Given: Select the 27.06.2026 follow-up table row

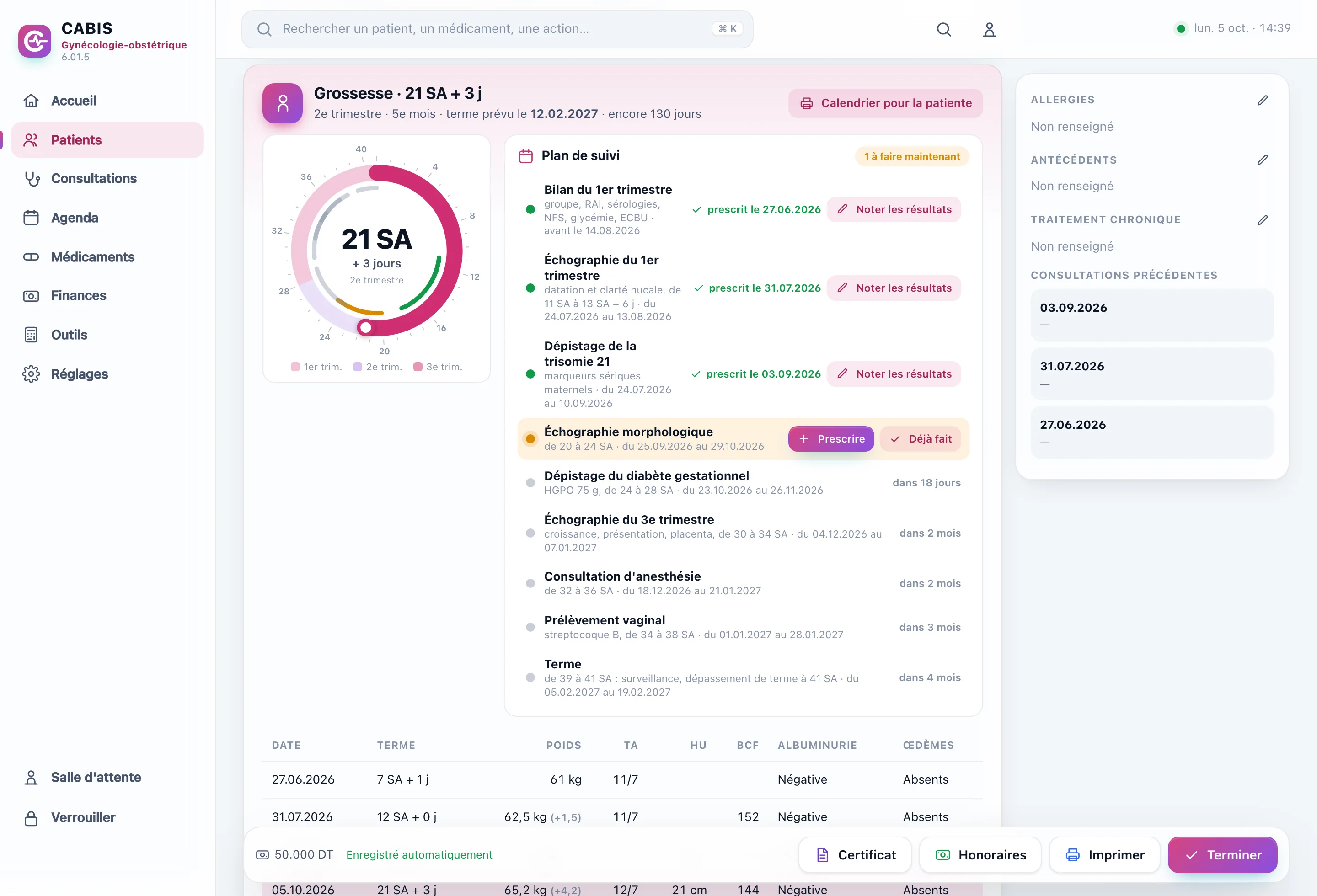Looking at the screenshot, I should click(622, 780).
